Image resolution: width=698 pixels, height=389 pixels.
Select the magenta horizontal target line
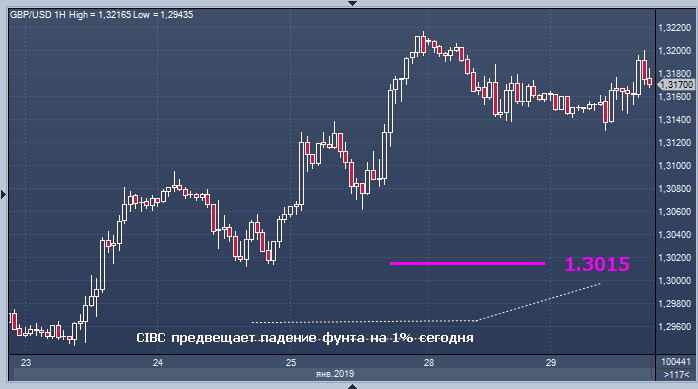point(467,263)
